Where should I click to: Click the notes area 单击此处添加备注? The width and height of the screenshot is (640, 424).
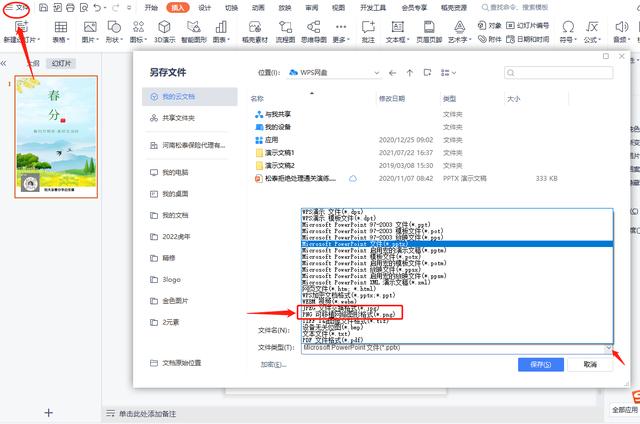147,413
